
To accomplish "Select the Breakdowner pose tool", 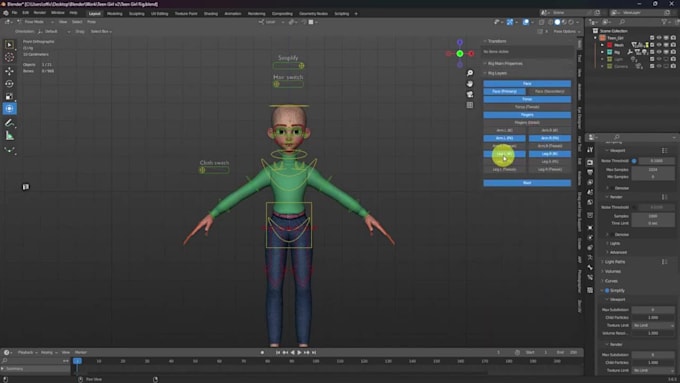I will click(10, 150).
